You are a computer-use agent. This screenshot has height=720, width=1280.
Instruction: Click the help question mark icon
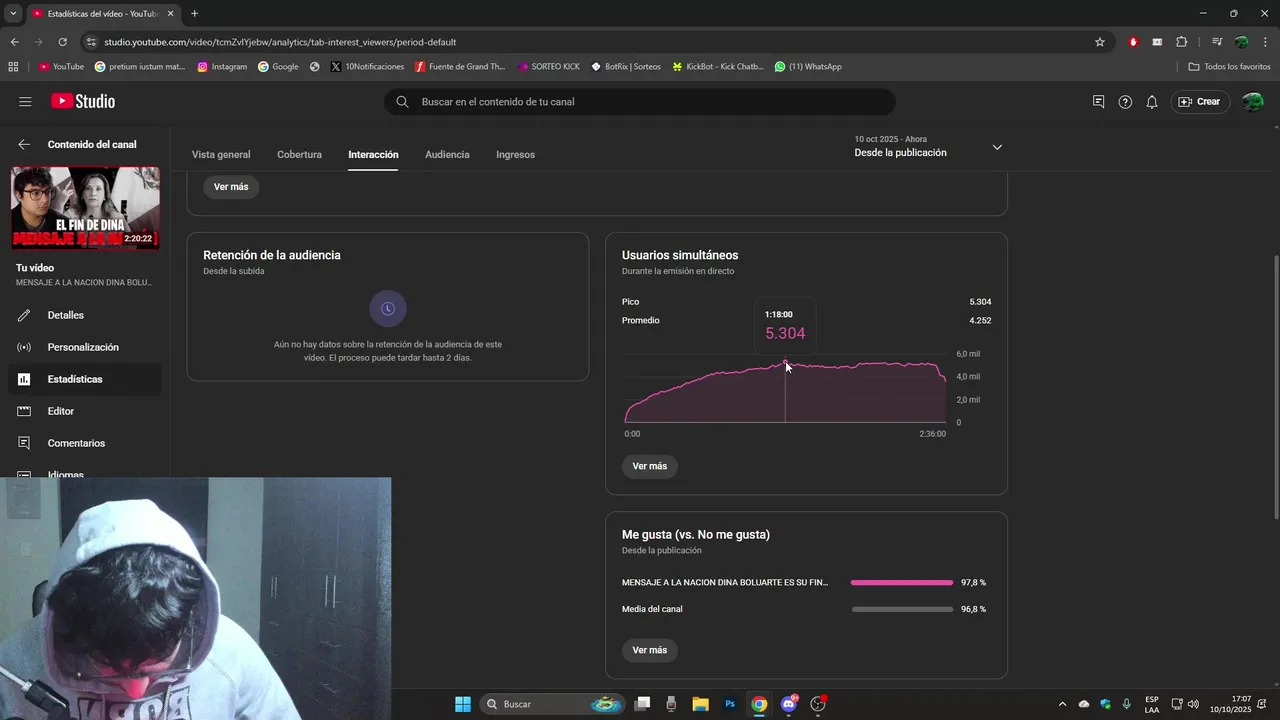point(1125,102)
